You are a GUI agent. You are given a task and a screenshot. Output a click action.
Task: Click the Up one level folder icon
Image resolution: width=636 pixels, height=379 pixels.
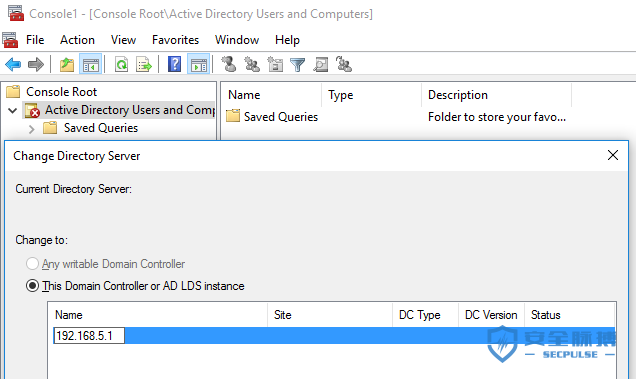point(67,65)
